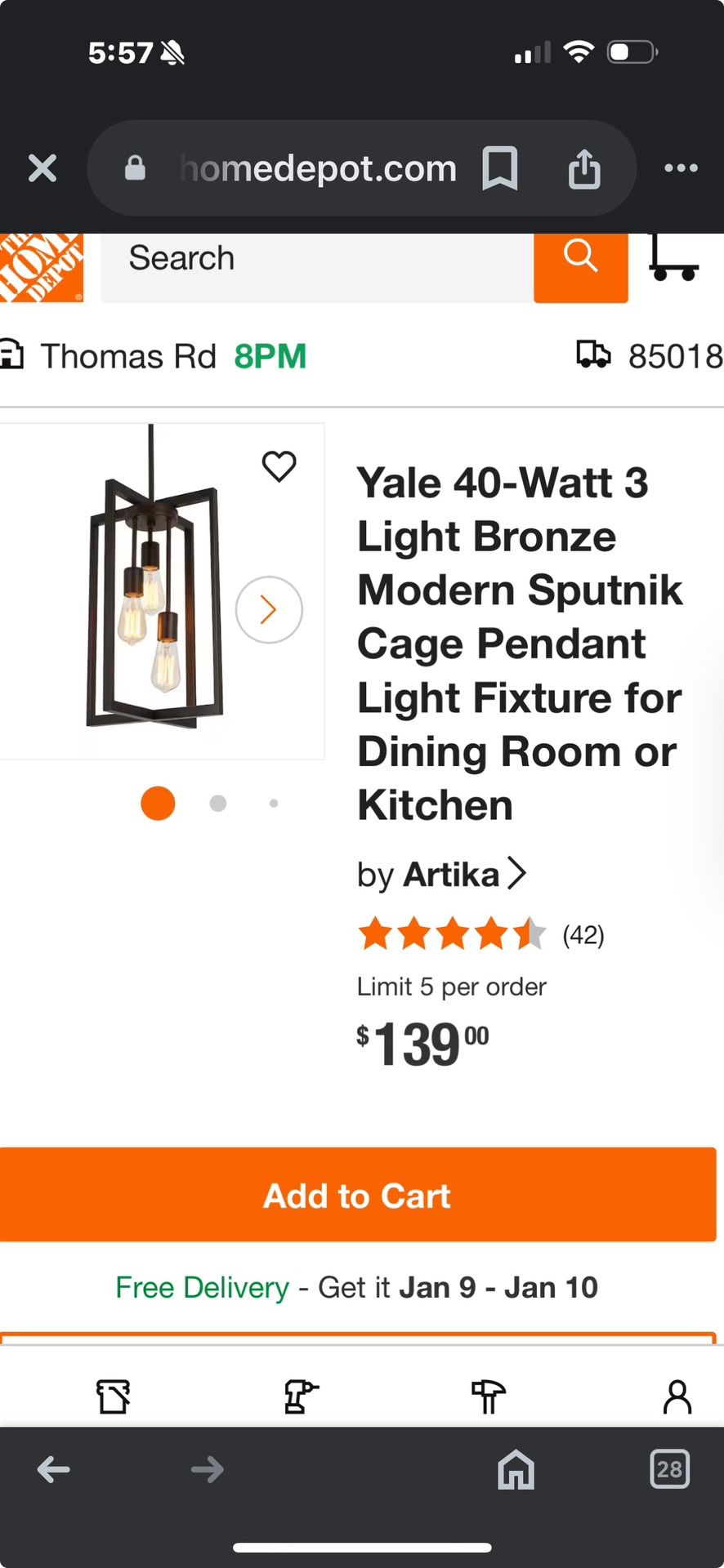This screenshot has width=724, height=1568.
Task: Favorite the pendant light with heart icon
Action: [279, 466]
